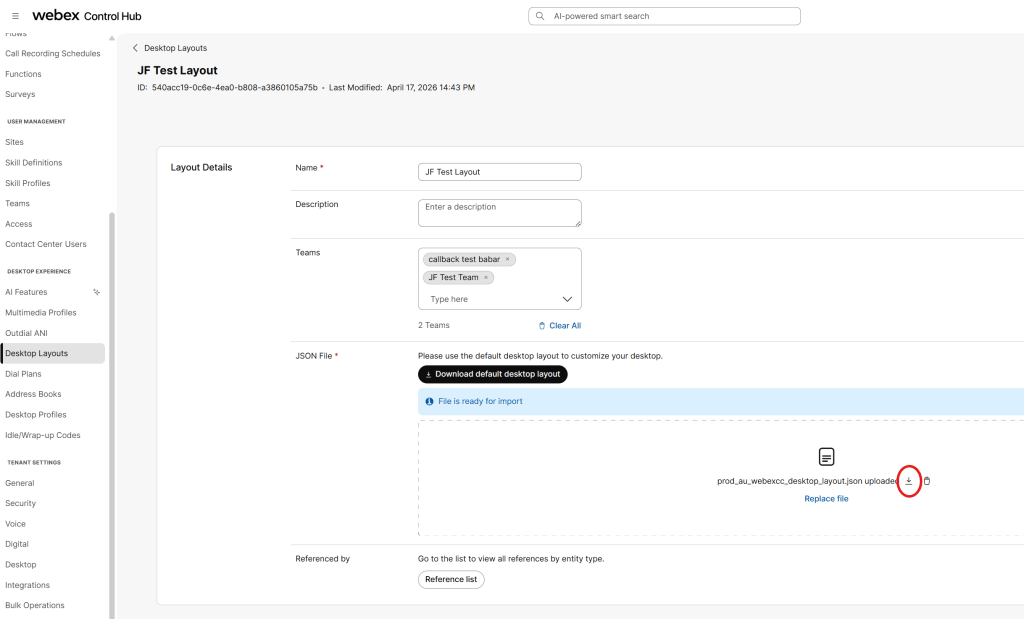Delete the uploaded JSON file
The image size is (1024, 619).
[927, 481]
